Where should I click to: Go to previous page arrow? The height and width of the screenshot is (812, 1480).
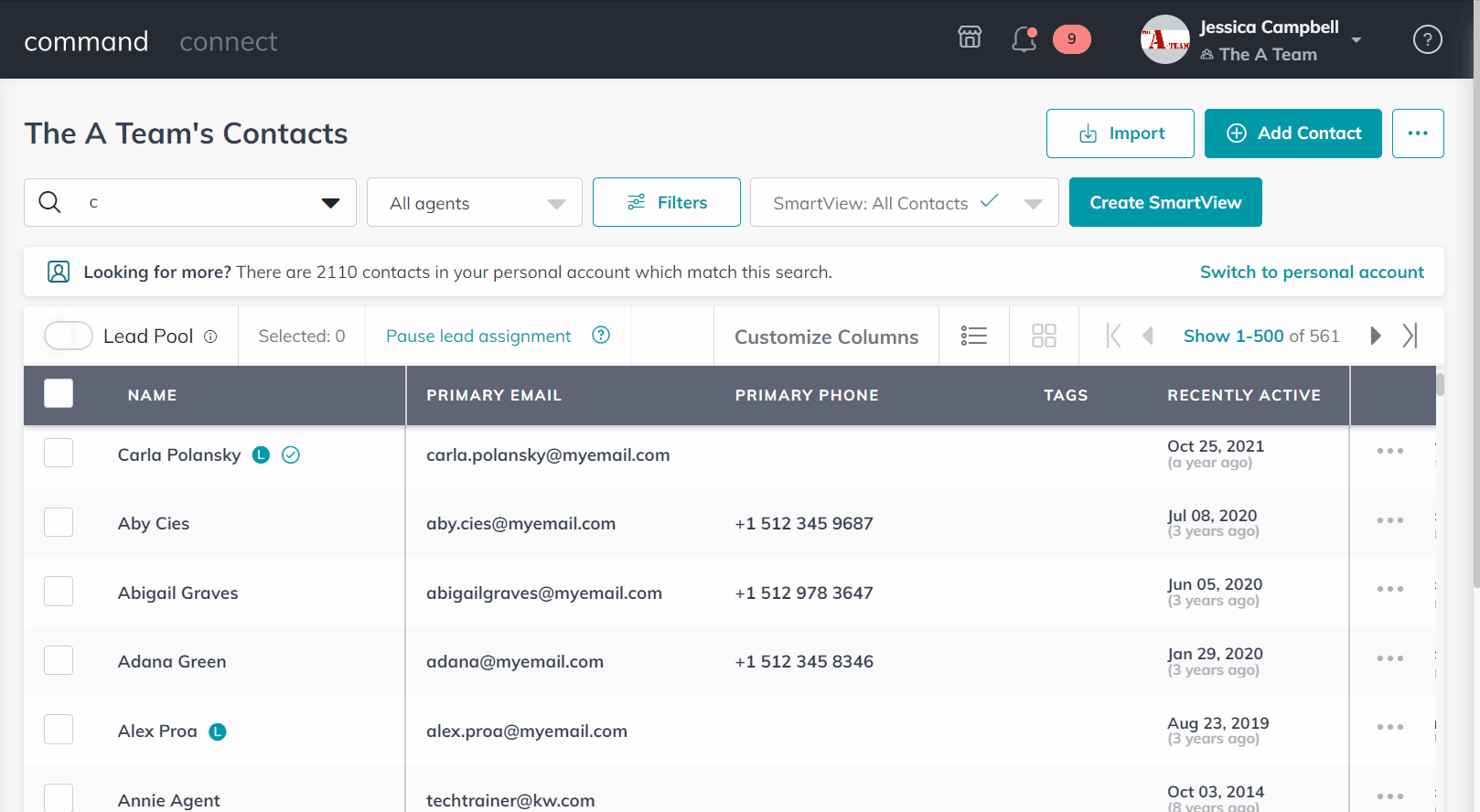[1148, 336]
